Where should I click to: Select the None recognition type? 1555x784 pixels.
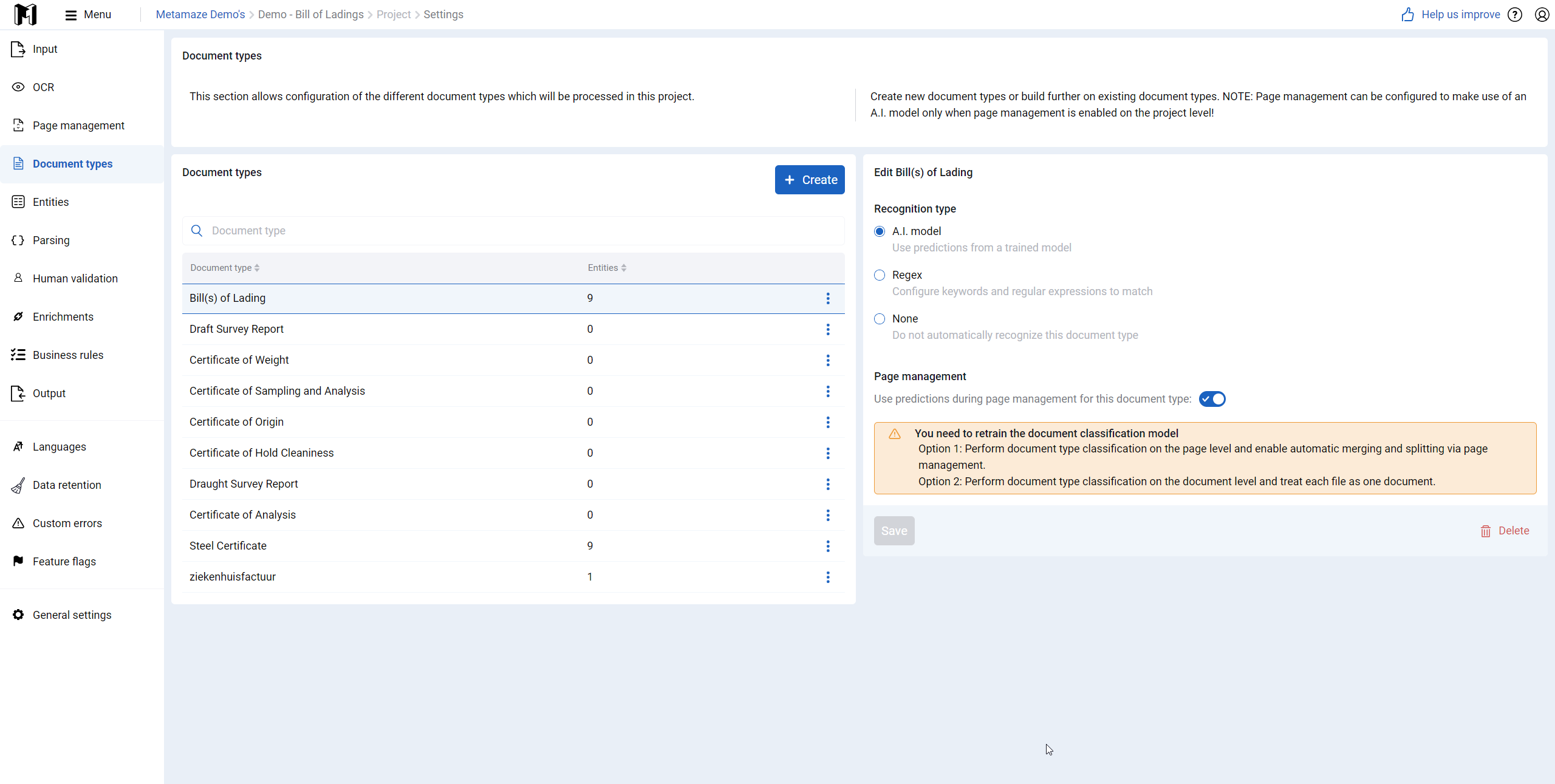[x=880, y=319]
